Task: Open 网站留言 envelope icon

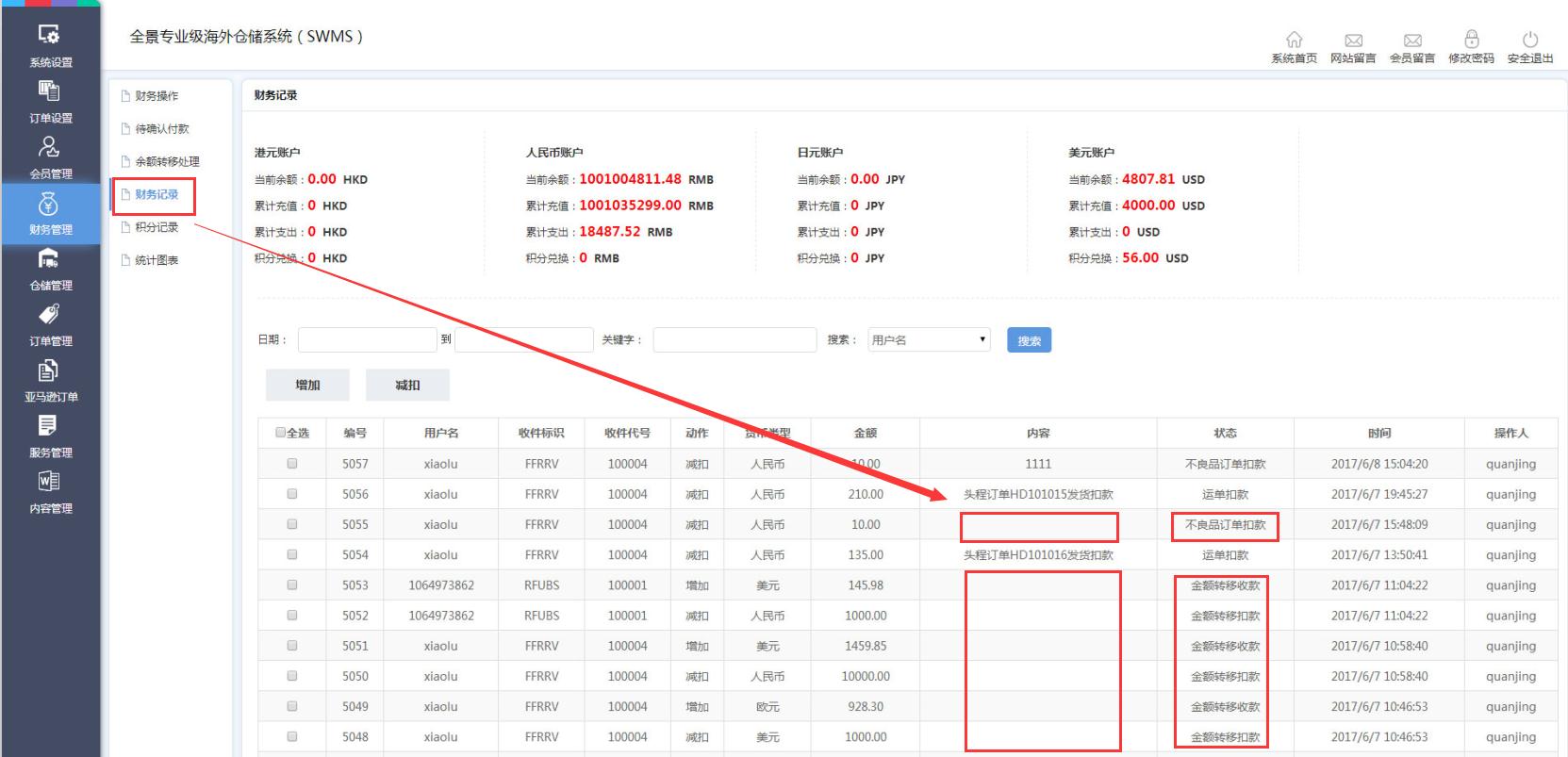Action: (1353, 41)
